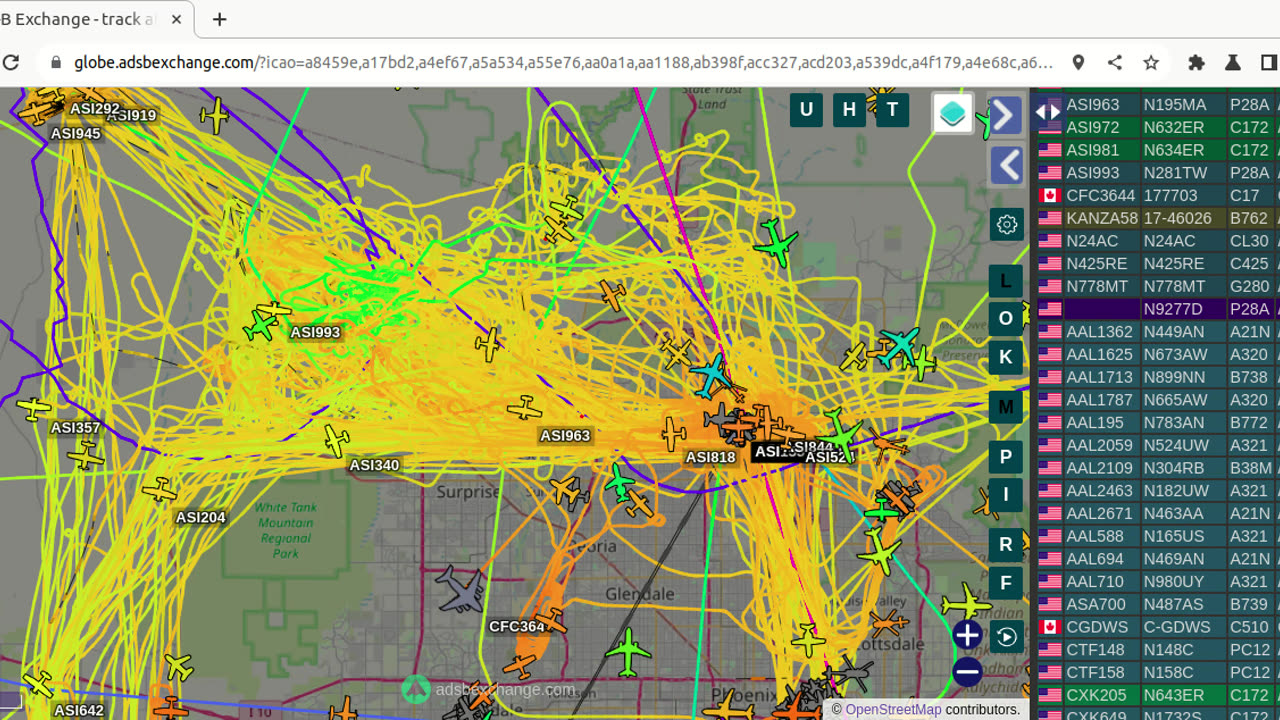This screenshot has height=720, width=1280.
Task: Open a new browser tab
Action: pyautogui.click(x=220, y=19)
